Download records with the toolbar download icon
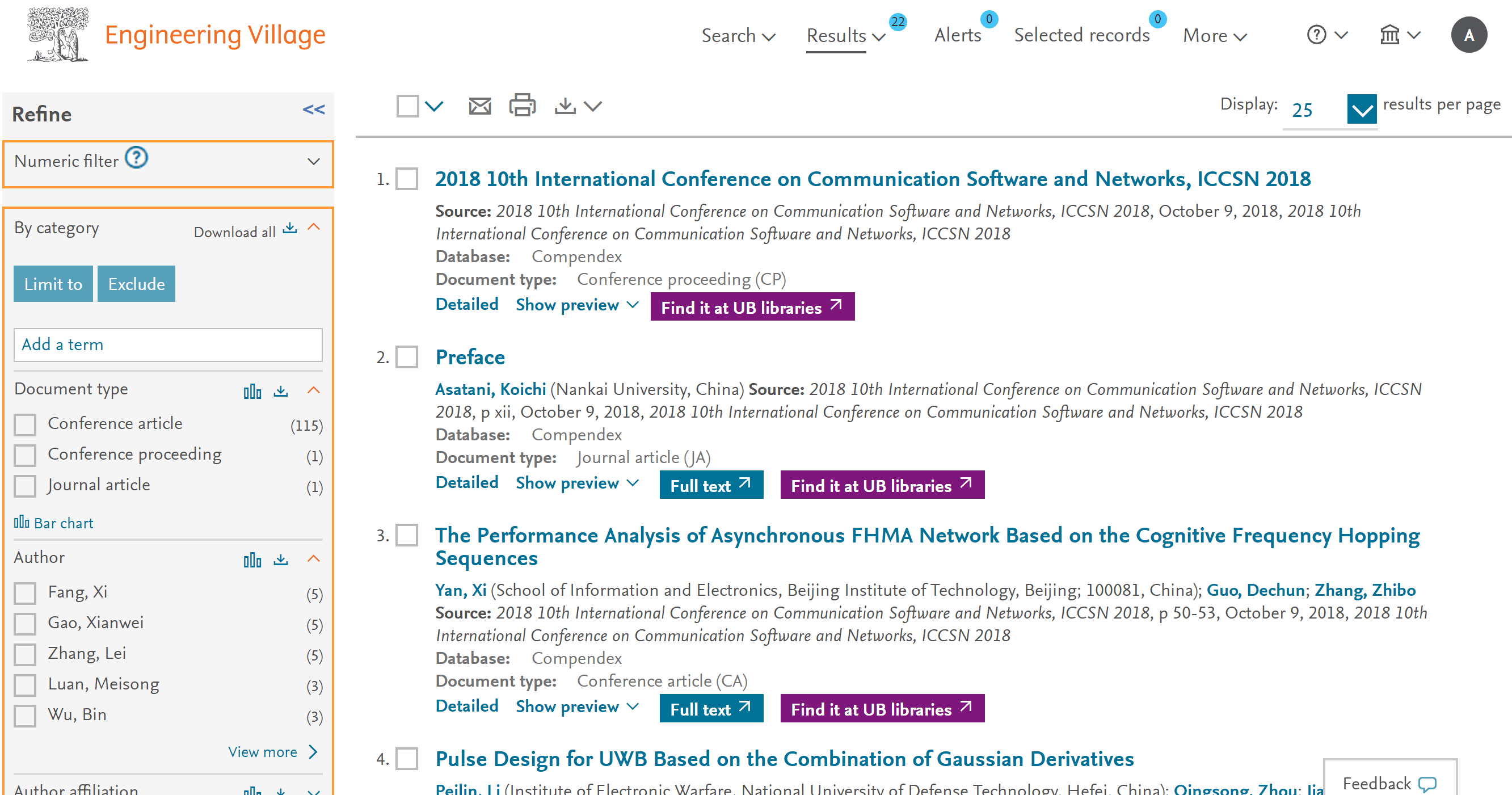1512x795 pixels. coord(565,106)
